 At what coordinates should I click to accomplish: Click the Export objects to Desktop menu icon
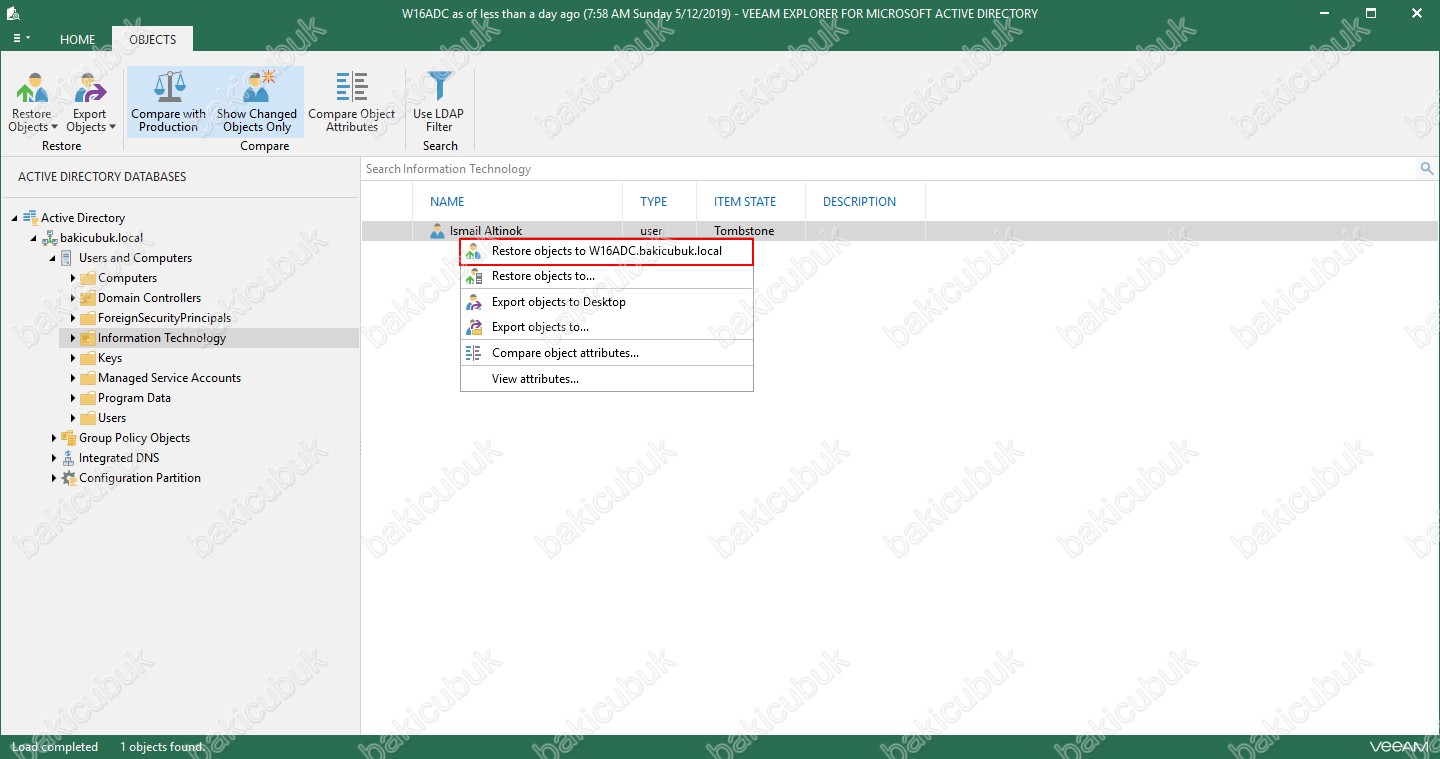(474, 302)
